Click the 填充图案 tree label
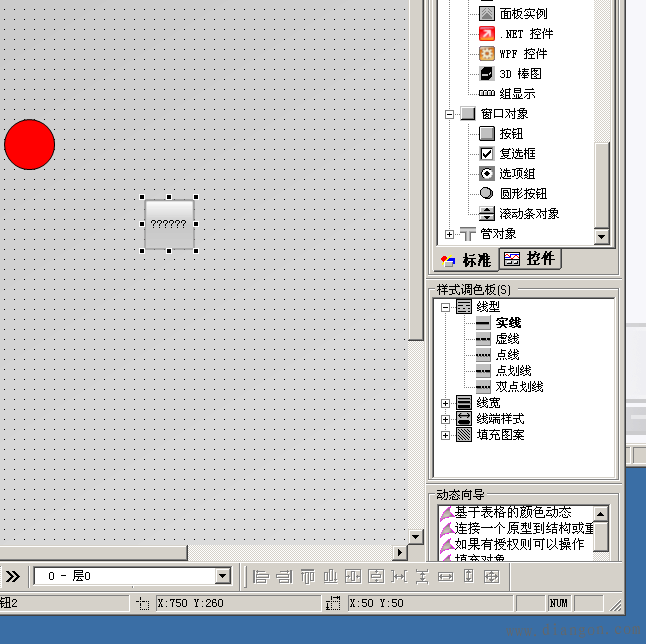 coord(500,435)
